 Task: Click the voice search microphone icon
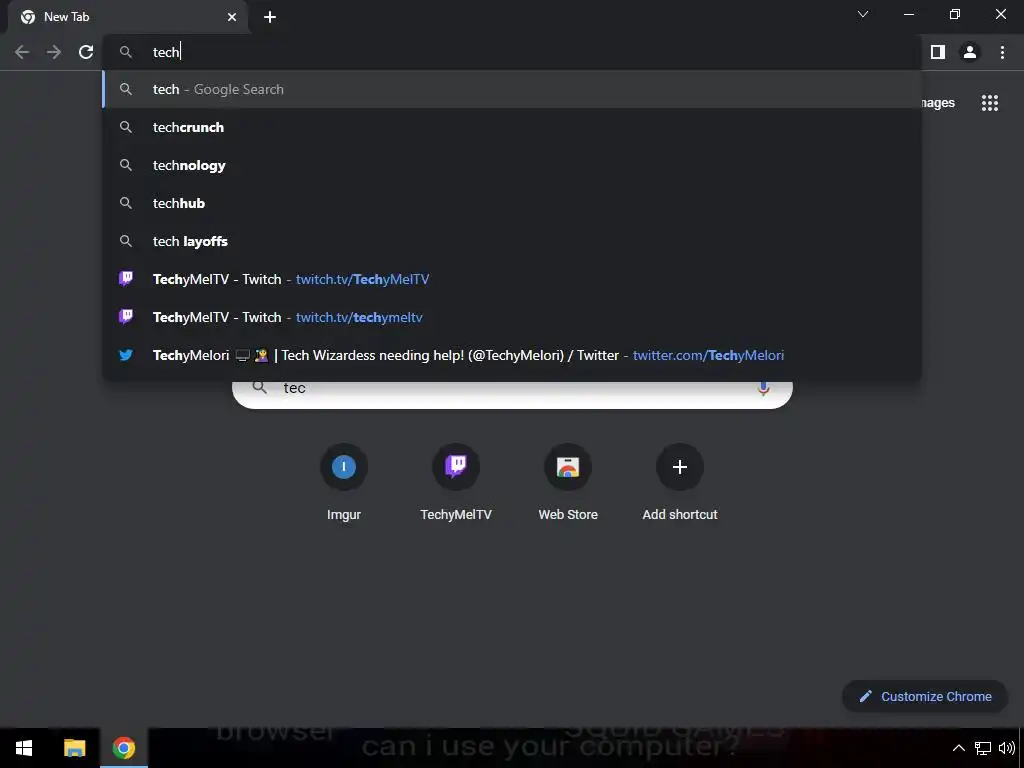tap(763, 389)
